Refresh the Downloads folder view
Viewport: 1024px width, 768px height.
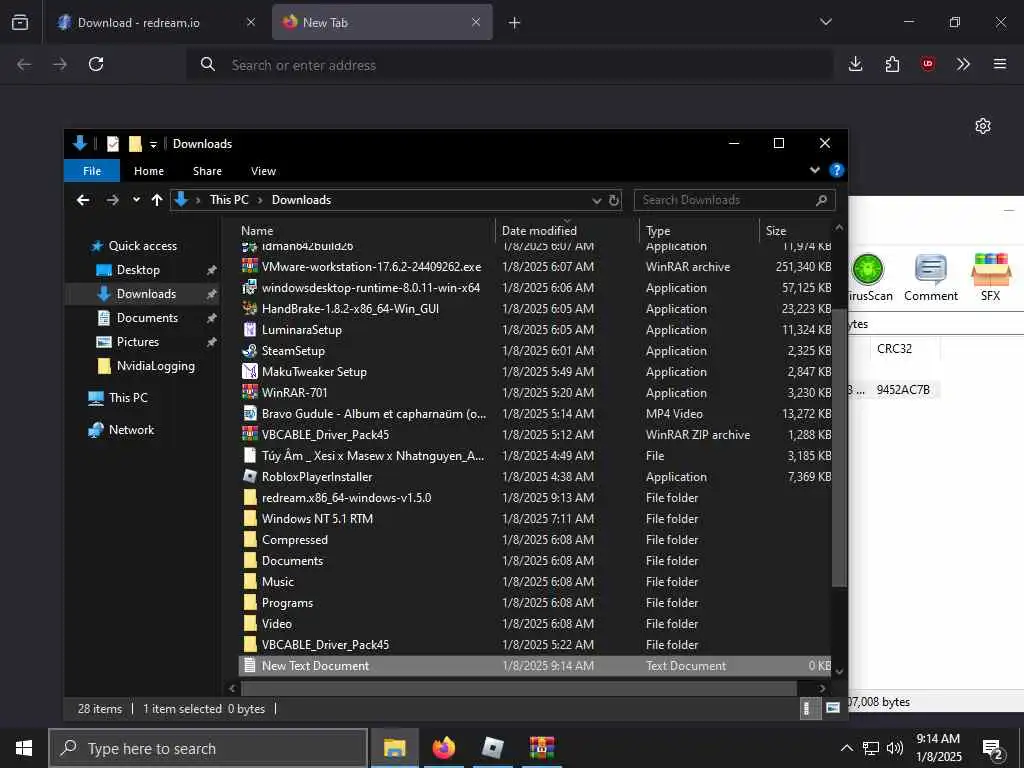pos(614,200)
